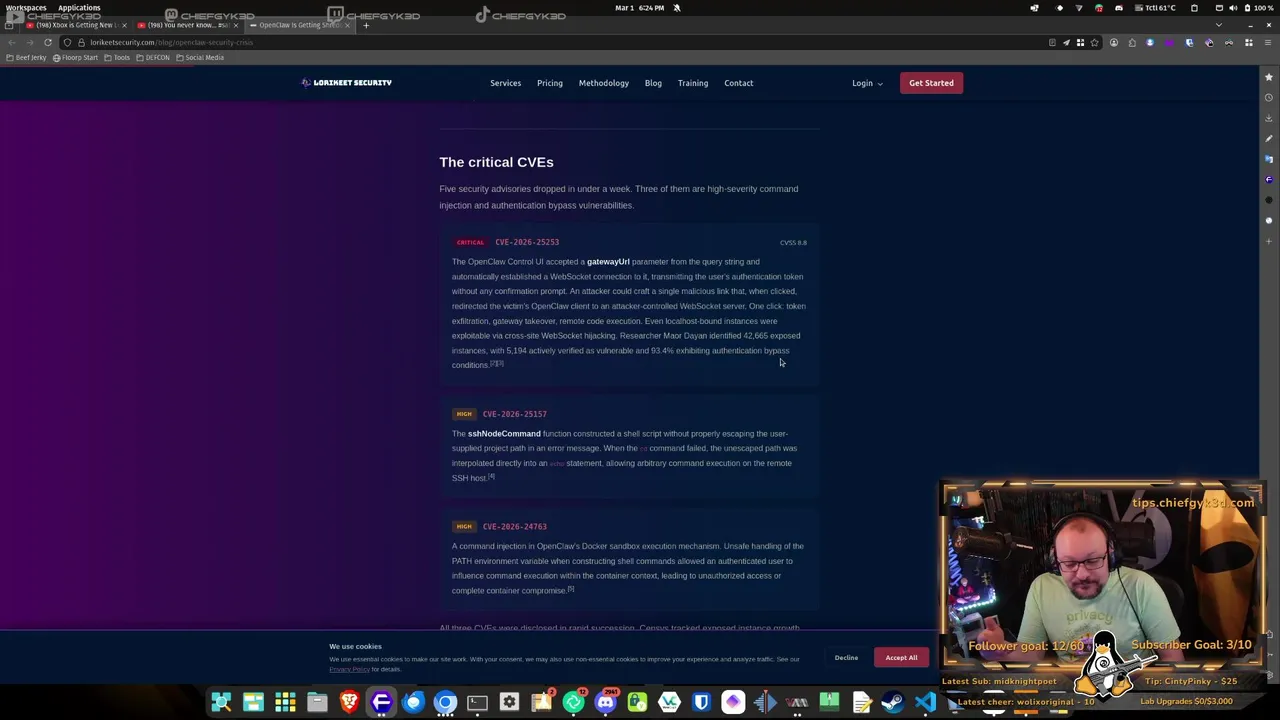Go back with the browser back arrow
Image resolution: width=1280 pixels, height=720 pixels.
[x=12, y=42]
